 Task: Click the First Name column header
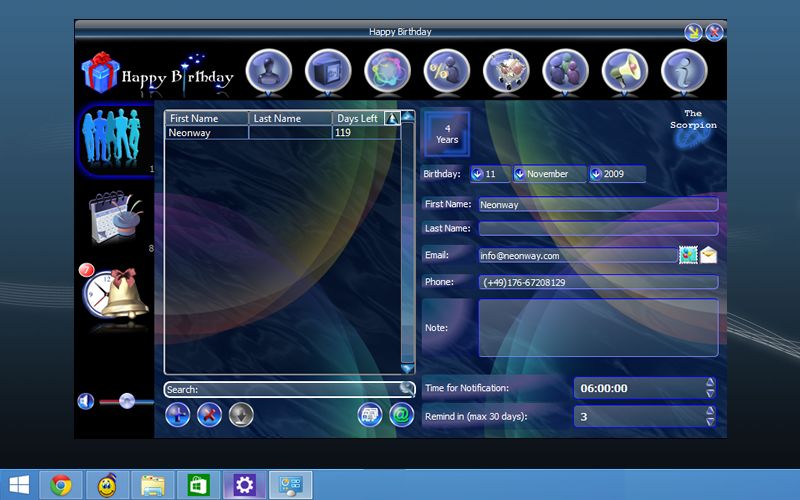[x=207, y=118]
